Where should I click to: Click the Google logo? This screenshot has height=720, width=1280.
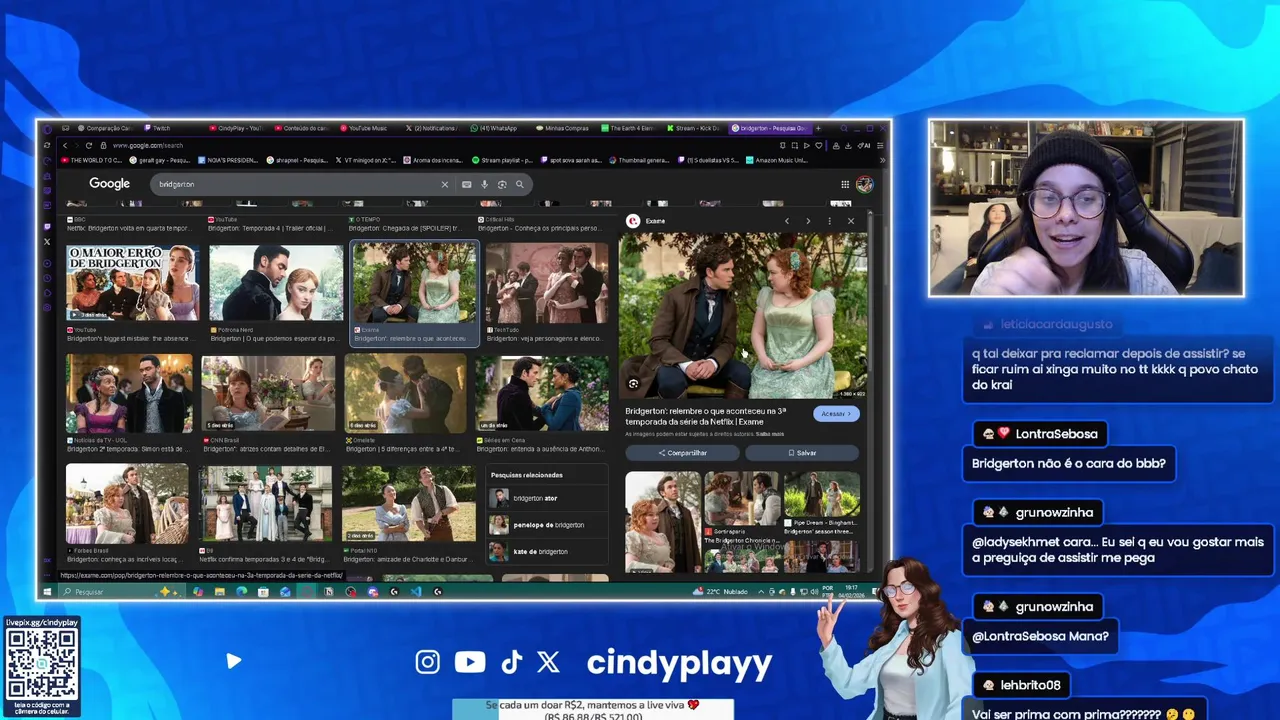pos(109,184)
